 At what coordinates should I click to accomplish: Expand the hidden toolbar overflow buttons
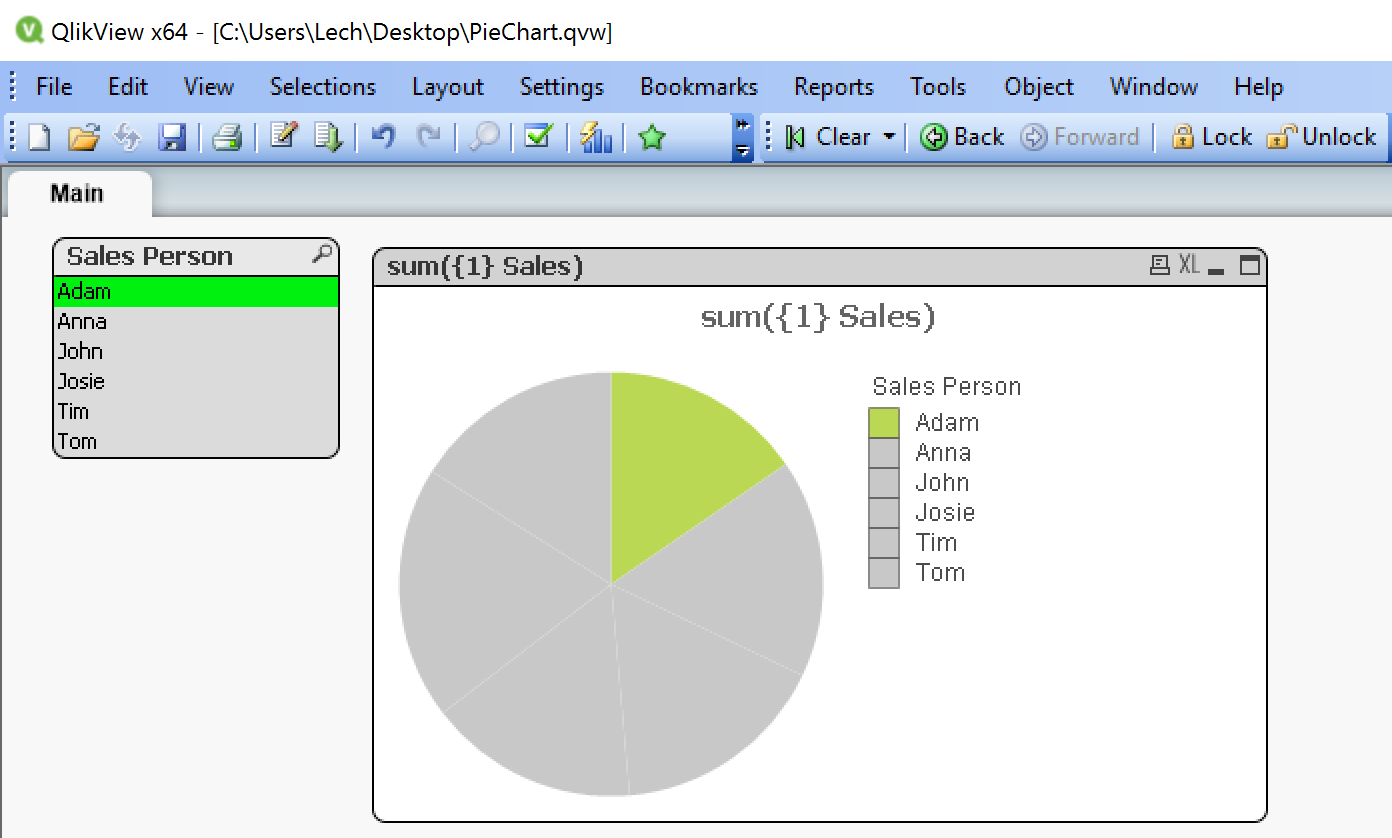click(x=743, y=137)
